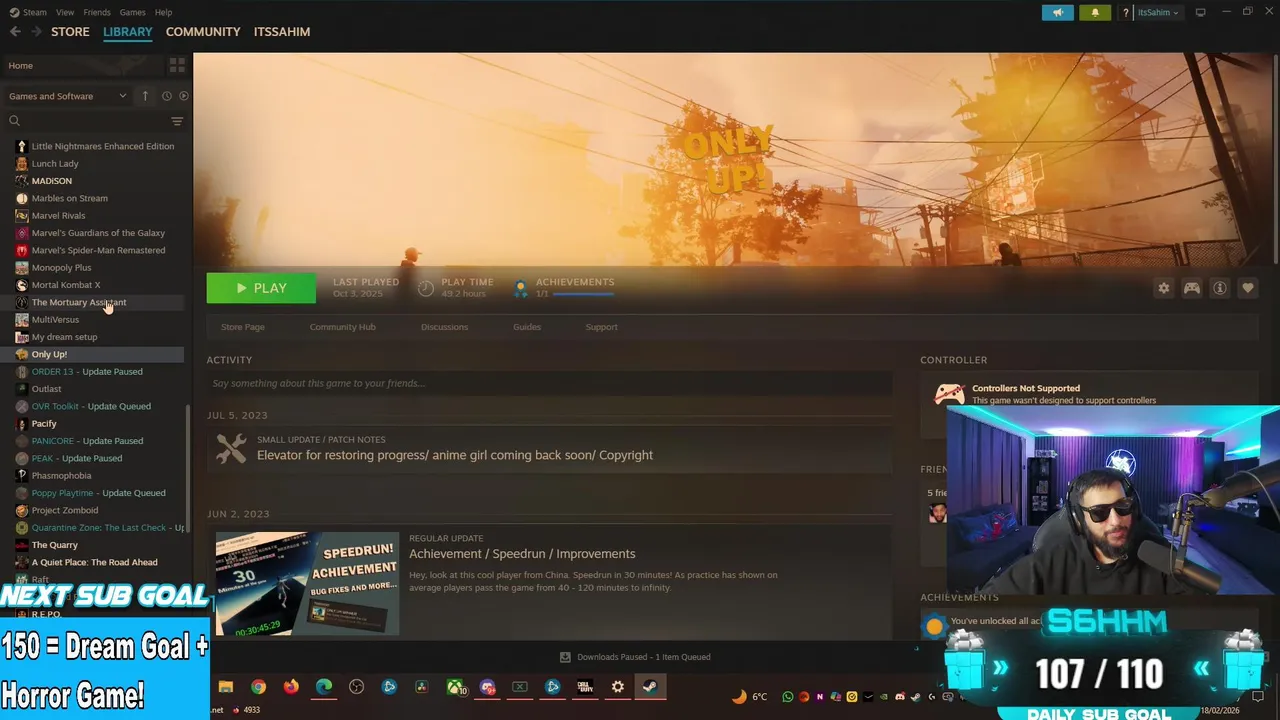Open the collections grid view icon
The height and width of the screenshot is (720, 1280).
point(177,65)
